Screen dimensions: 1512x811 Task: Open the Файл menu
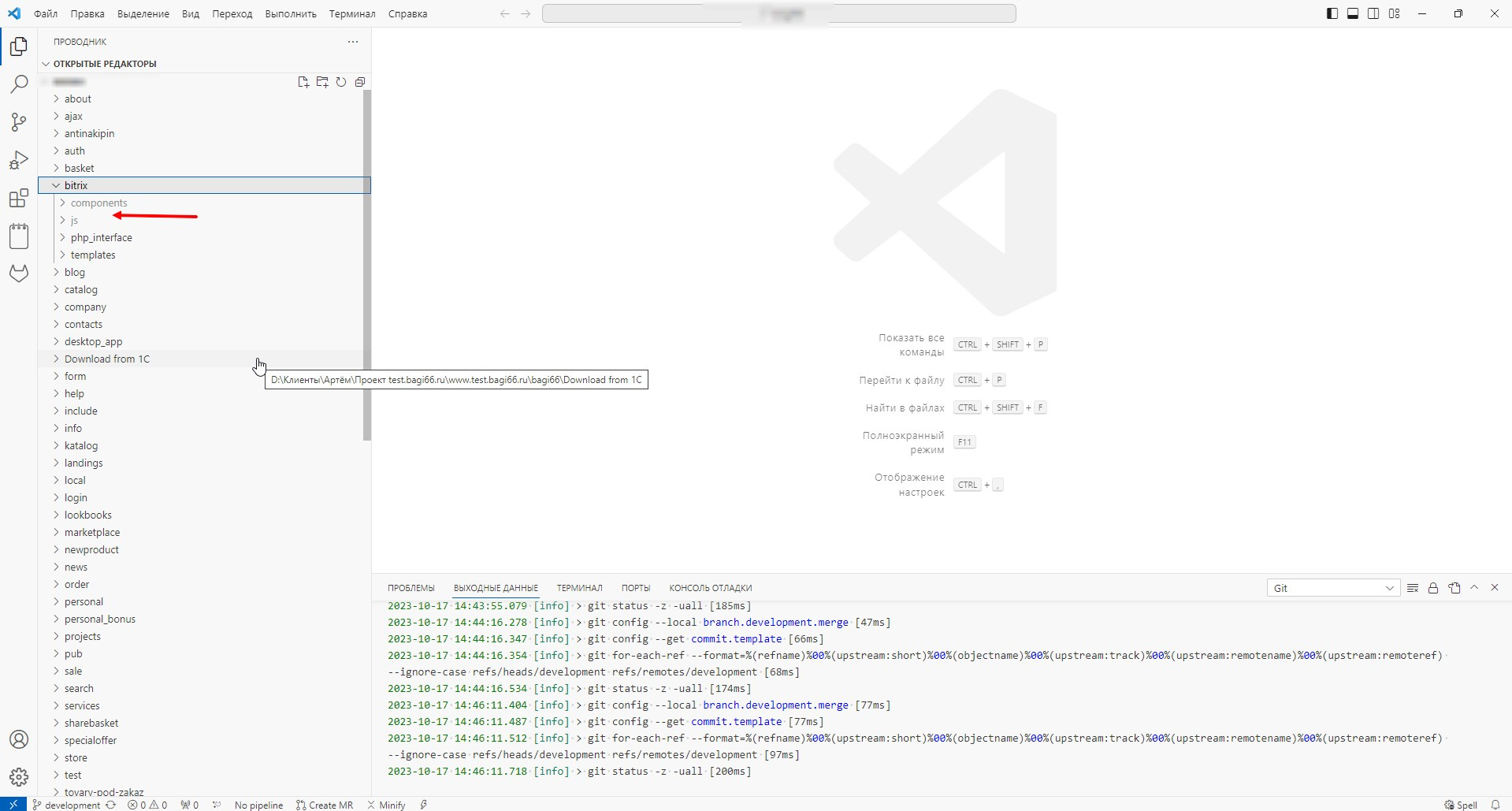coord(46,14)
